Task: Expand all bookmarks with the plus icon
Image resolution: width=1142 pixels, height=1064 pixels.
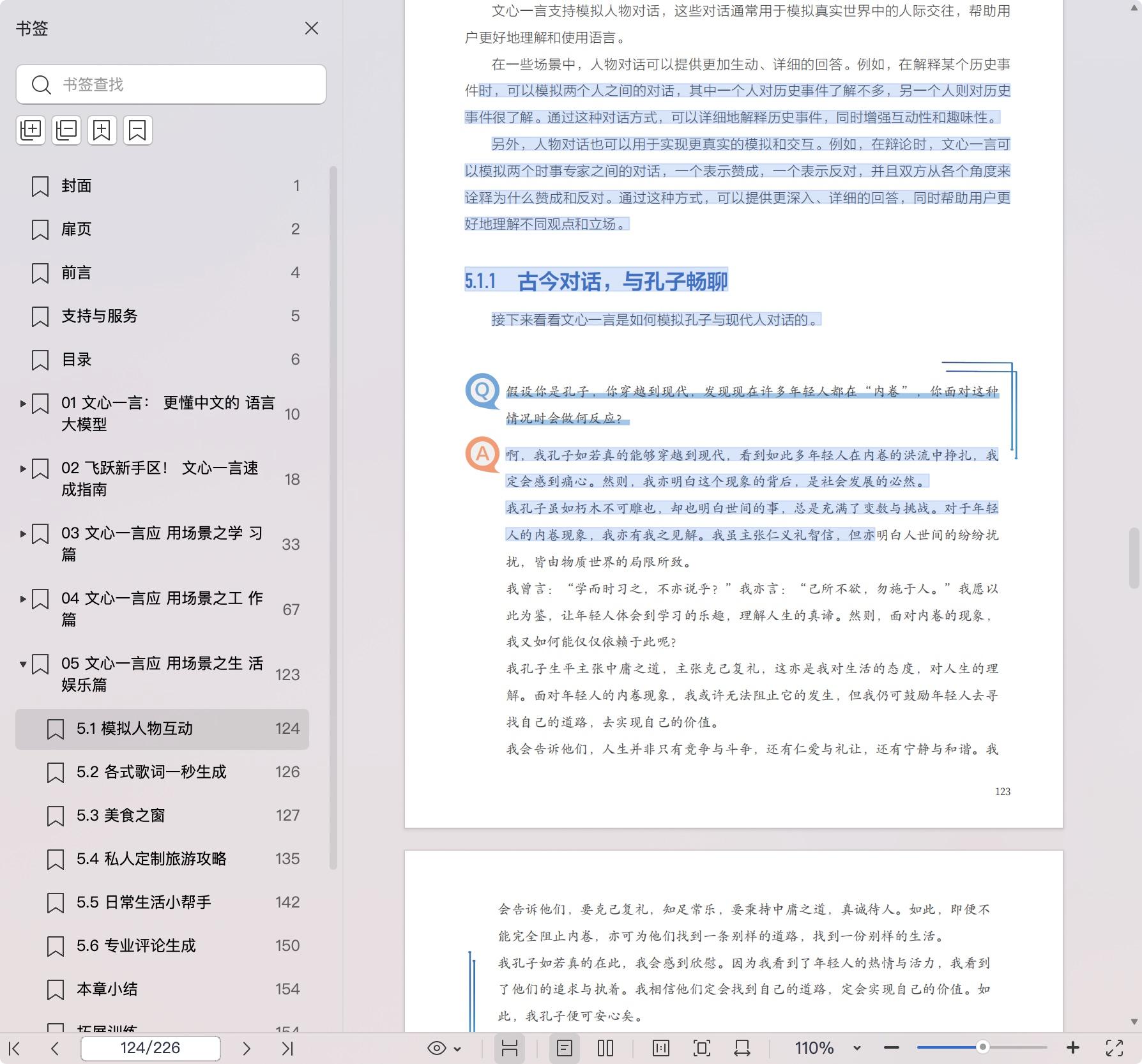Action: point(31,130)
